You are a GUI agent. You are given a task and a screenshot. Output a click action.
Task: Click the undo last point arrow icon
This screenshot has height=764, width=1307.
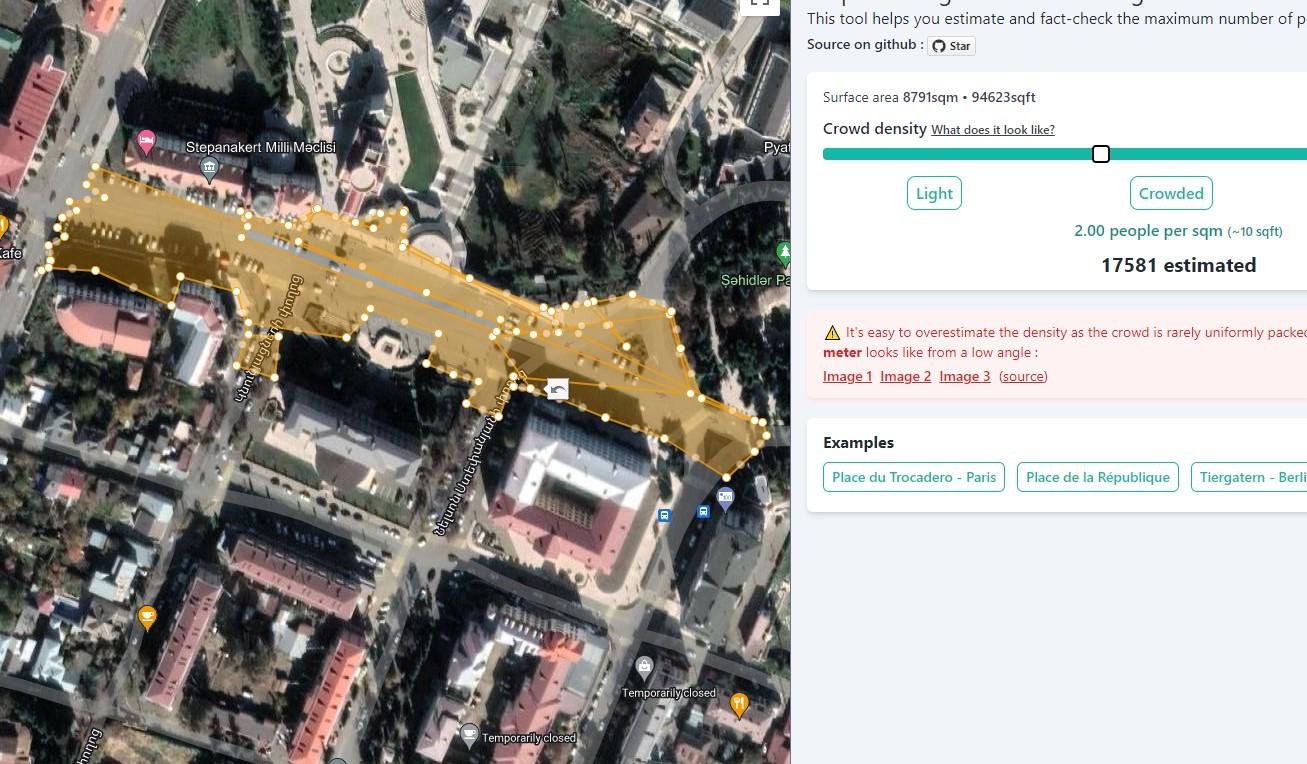[x=558, y=388]
